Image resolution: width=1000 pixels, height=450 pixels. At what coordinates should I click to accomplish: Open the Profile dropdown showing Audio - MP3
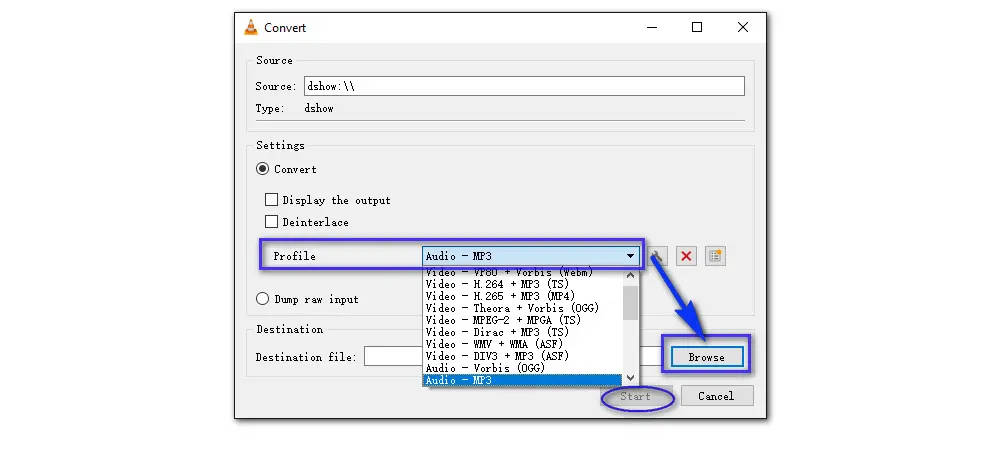[531, 256]
